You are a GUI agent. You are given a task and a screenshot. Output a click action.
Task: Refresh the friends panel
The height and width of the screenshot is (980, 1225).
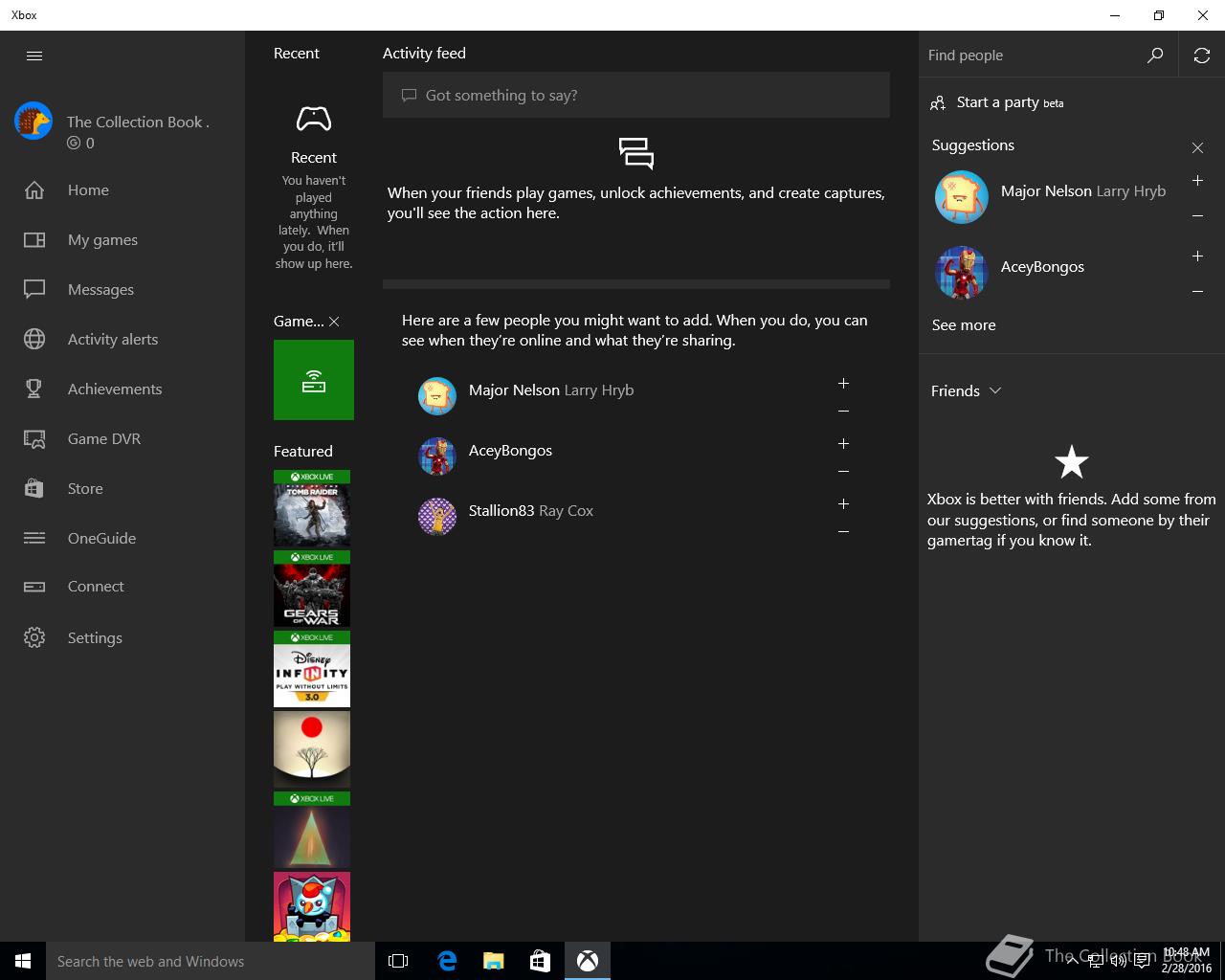(x=1202, y=56)
